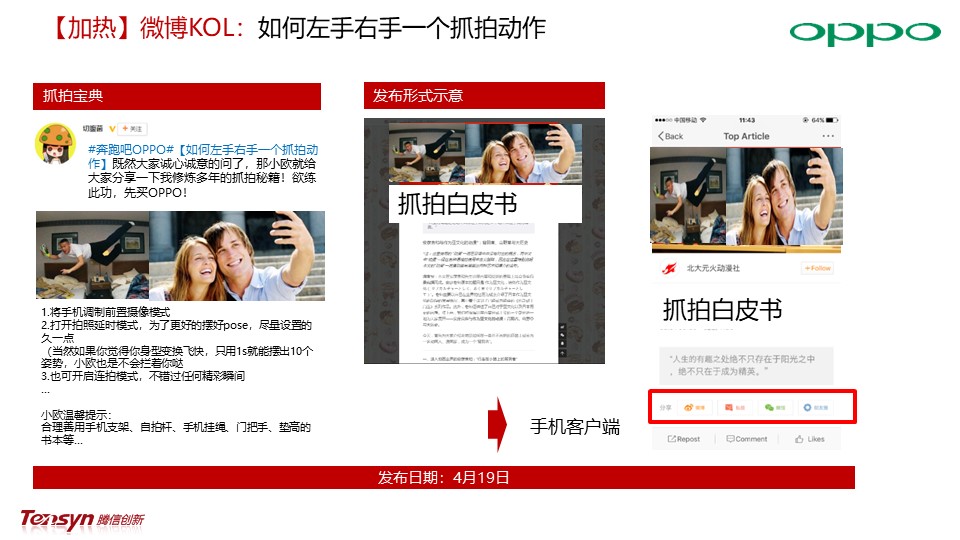960x540 pixels.
Task: Click the +Follow button on phone article
Action: pyautogui.click(x=817, y=268)
